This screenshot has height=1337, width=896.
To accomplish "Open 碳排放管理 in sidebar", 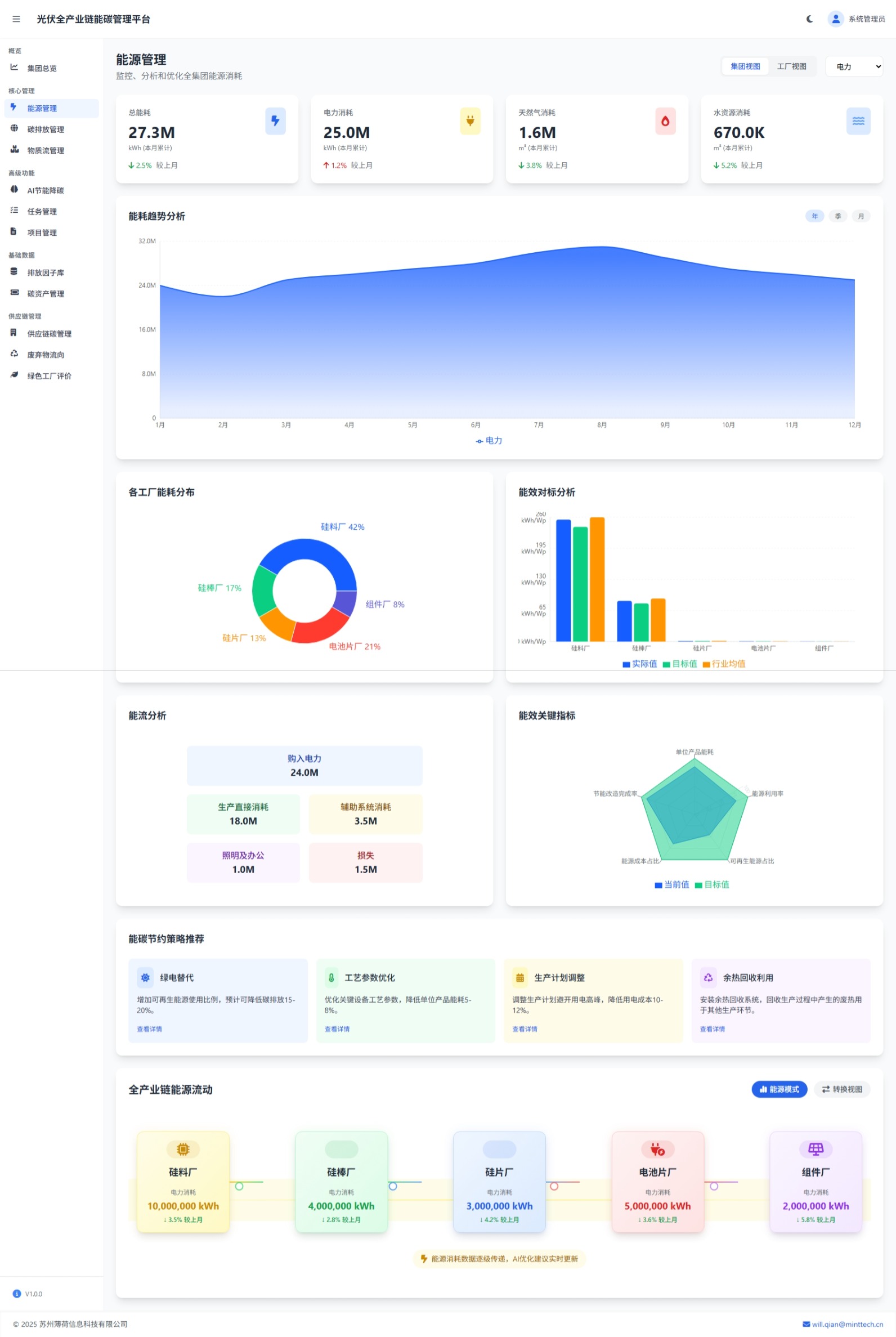I will click(x=46, y=129).
